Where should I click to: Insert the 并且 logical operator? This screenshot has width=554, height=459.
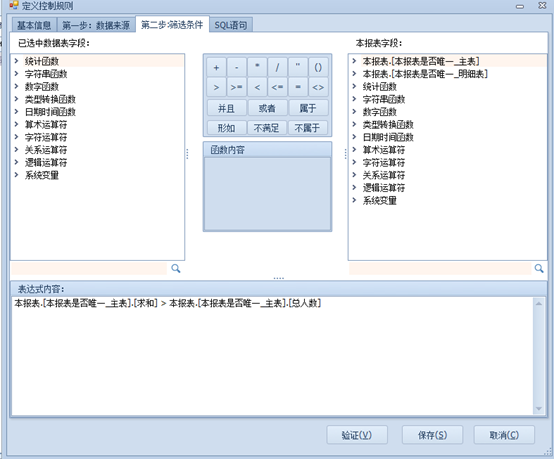pos(226,108)
